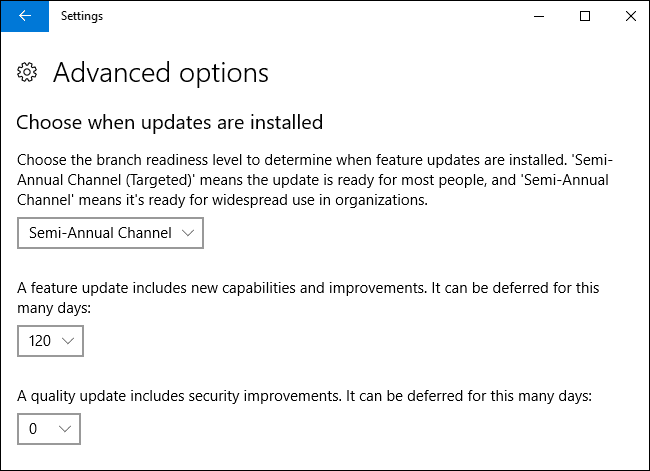Click the chevron next to 120 days
Screen dimensions: 650x471
coord(68,341)
